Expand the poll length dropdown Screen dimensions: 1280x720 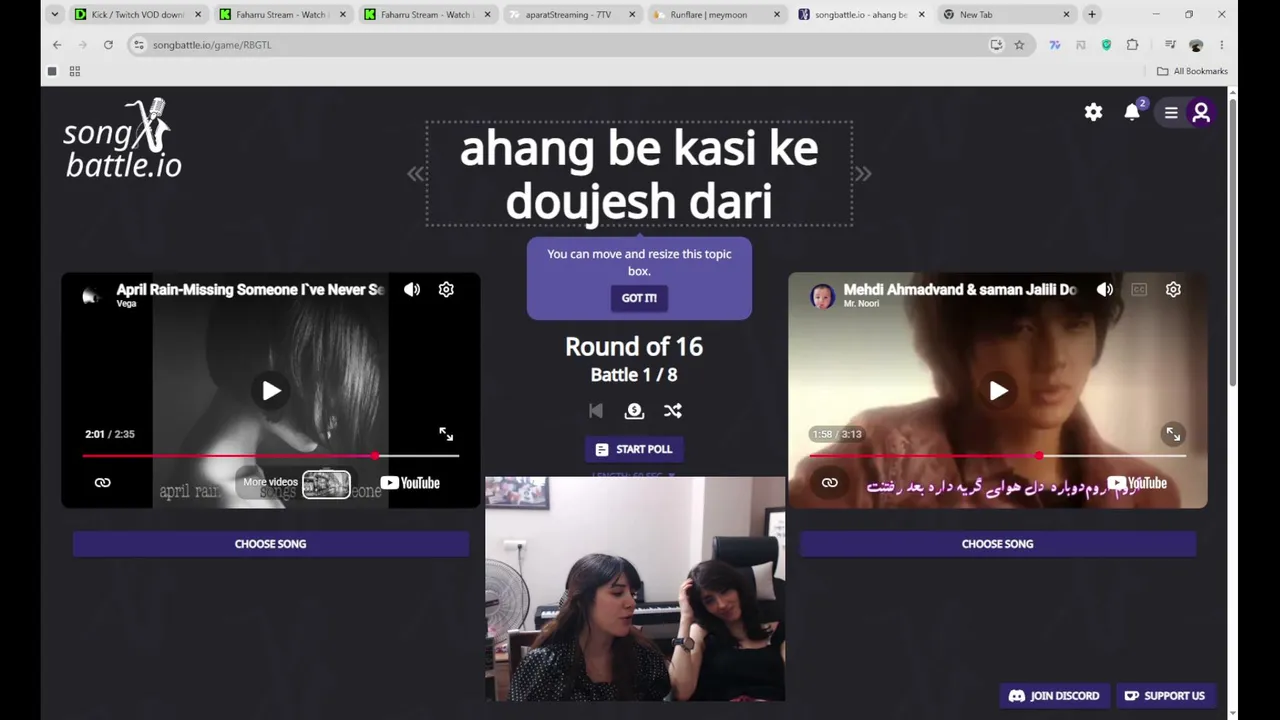(x=634, y=475)
